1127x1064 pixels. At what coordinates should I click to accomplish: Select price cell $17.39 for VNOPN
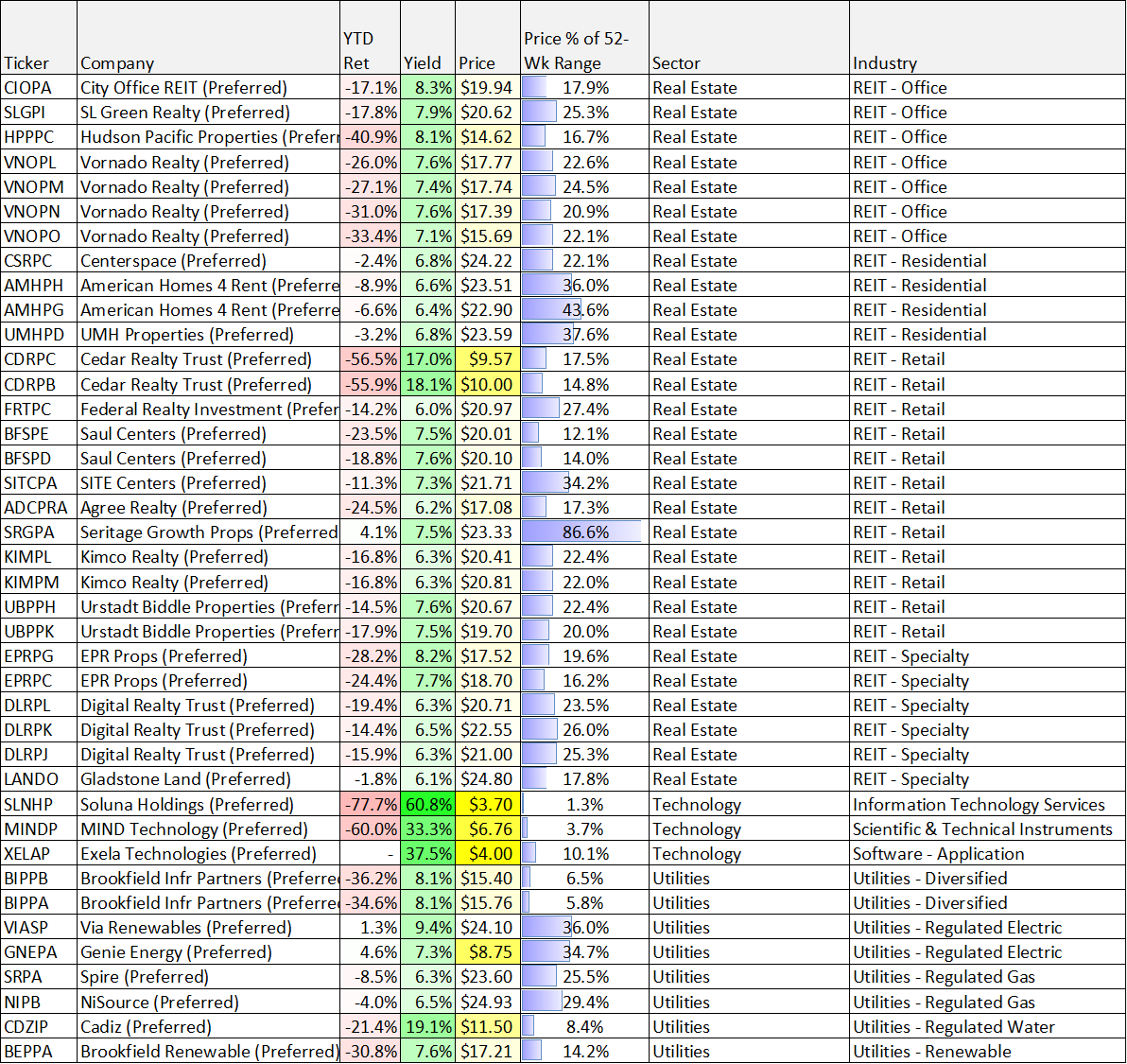(488, 211)
